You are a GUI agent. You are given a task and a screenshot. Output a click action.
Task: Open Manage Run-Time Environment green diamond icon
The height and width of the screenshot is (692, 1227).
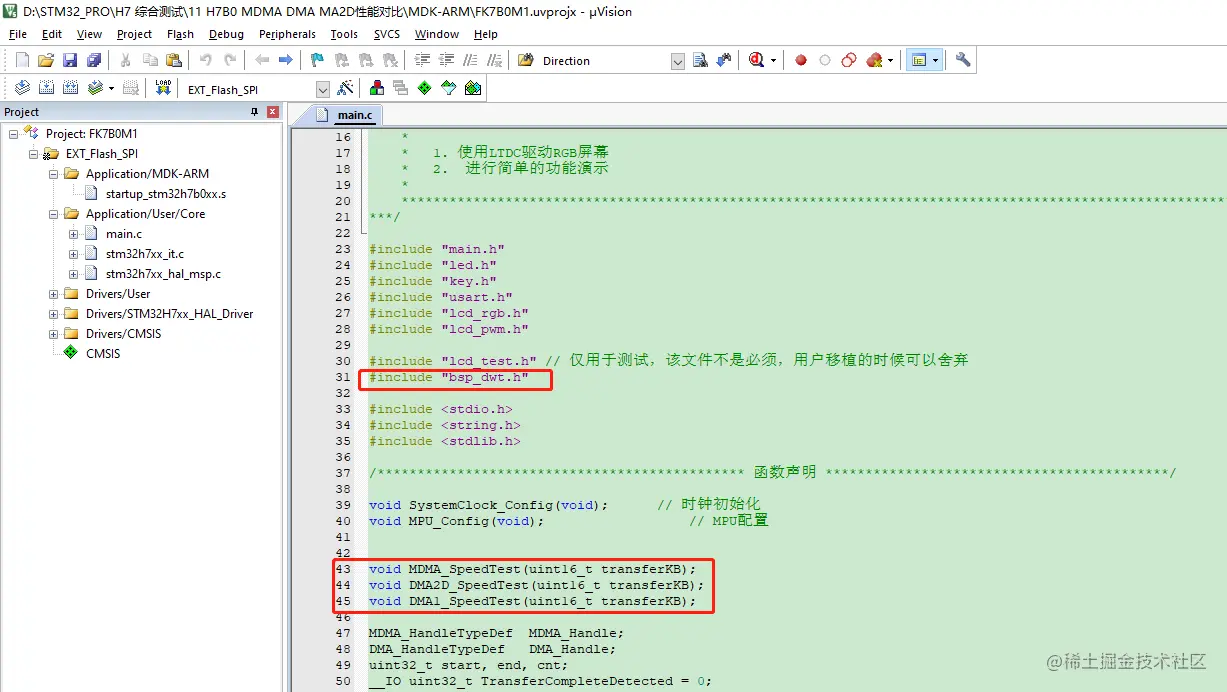tap(425, 88)
